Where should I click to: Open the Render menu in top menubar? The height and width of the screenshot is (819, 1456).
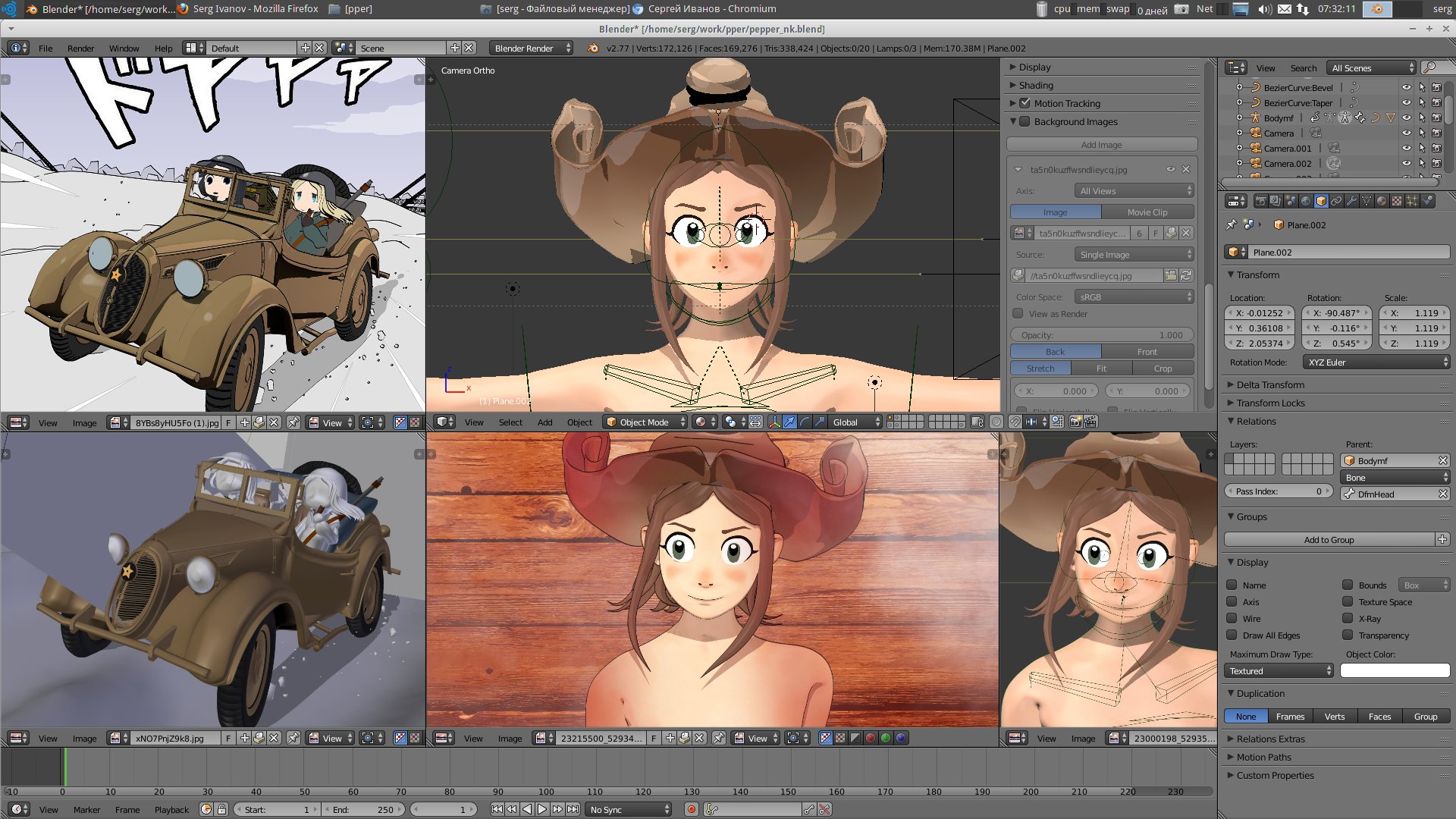pos(80,47)
